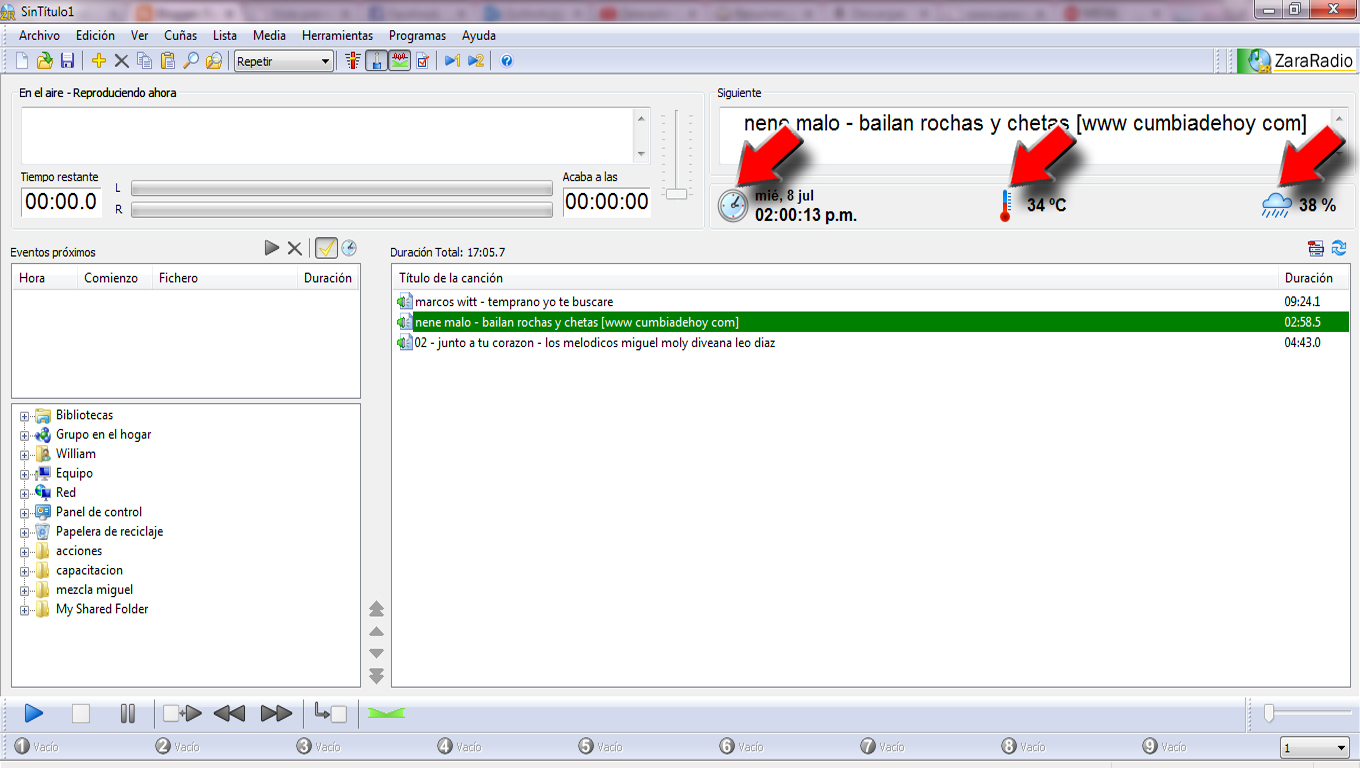Click the Título de la canción column header
Image resolution: width=1360 pixels, height=768 pixels.
point(835,278)
